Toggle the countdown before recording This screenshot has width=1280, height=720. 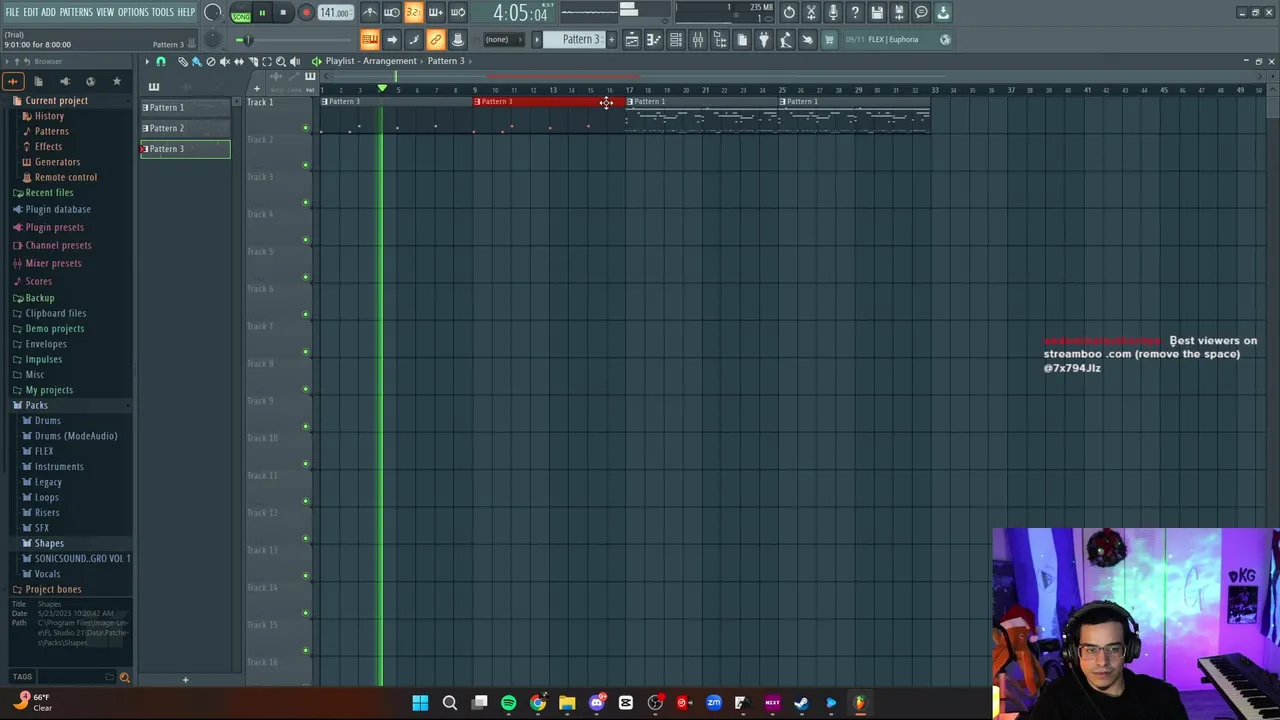[414, 13]
